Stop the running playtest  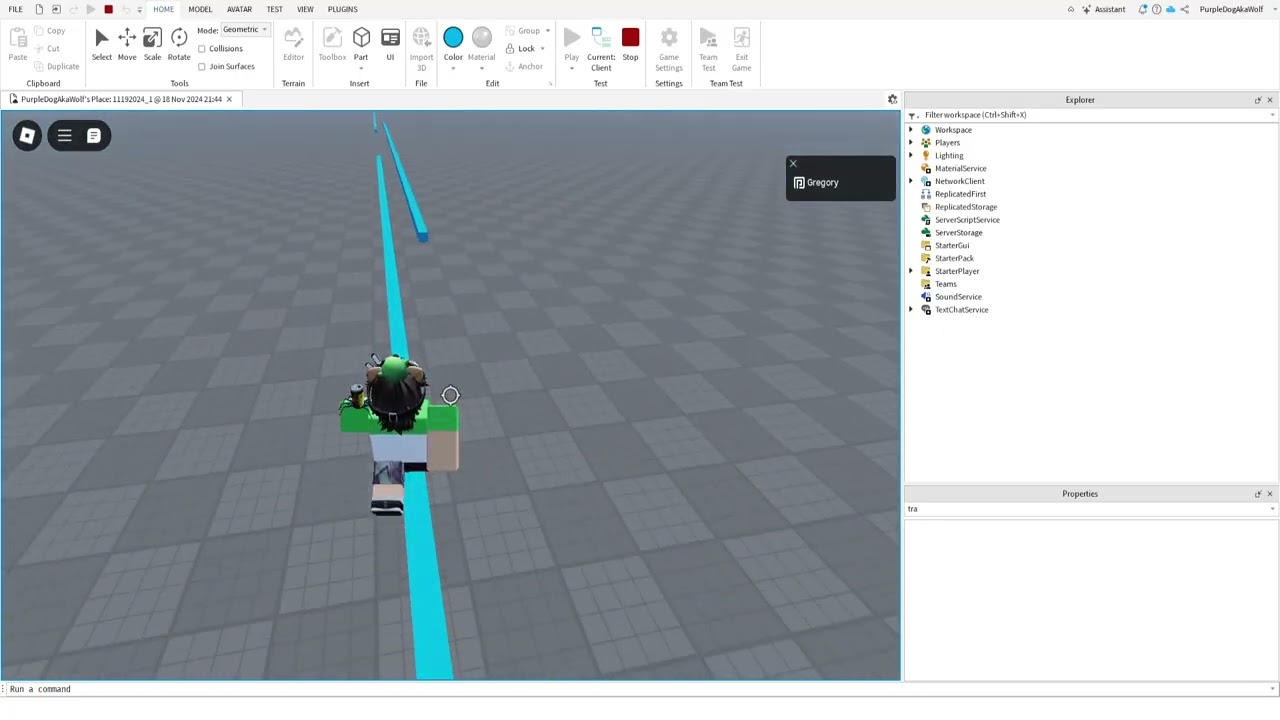coord(630,44)
